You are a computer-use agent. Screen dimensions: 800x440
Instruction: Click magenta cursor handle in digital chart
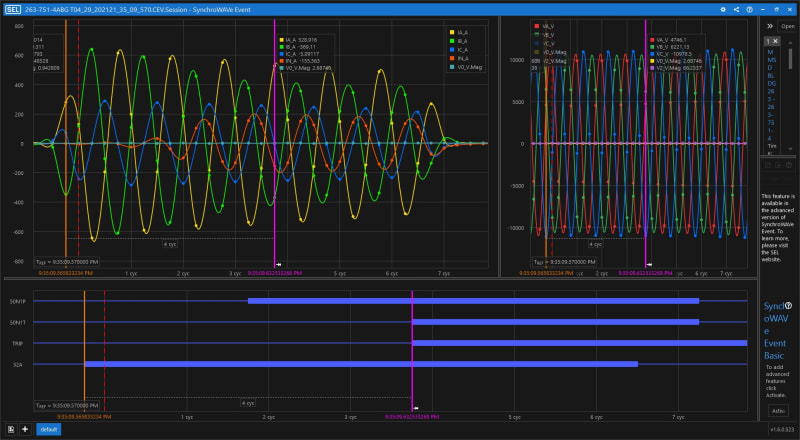416,408
